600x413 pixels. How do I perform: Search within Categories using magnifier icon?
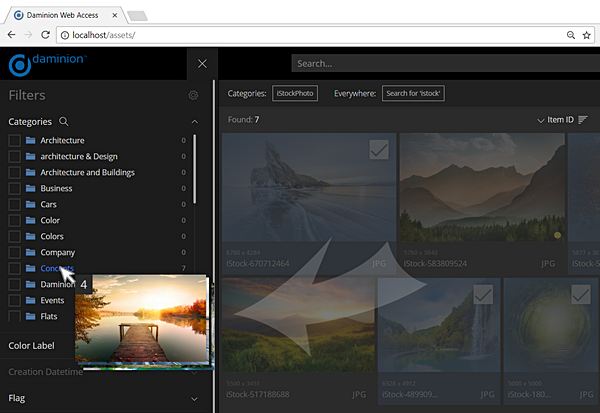coord(64,122)
